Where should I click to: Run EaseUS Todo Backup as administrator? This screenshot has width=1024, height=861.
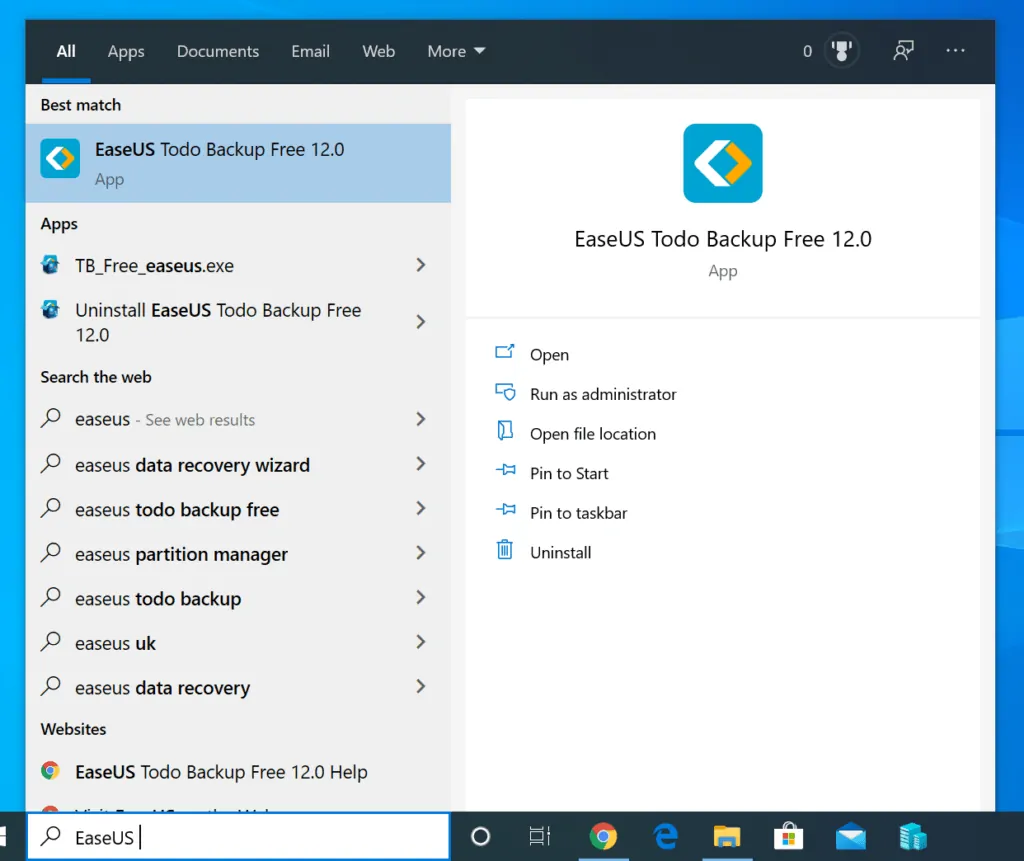click(x=503, y=393)
